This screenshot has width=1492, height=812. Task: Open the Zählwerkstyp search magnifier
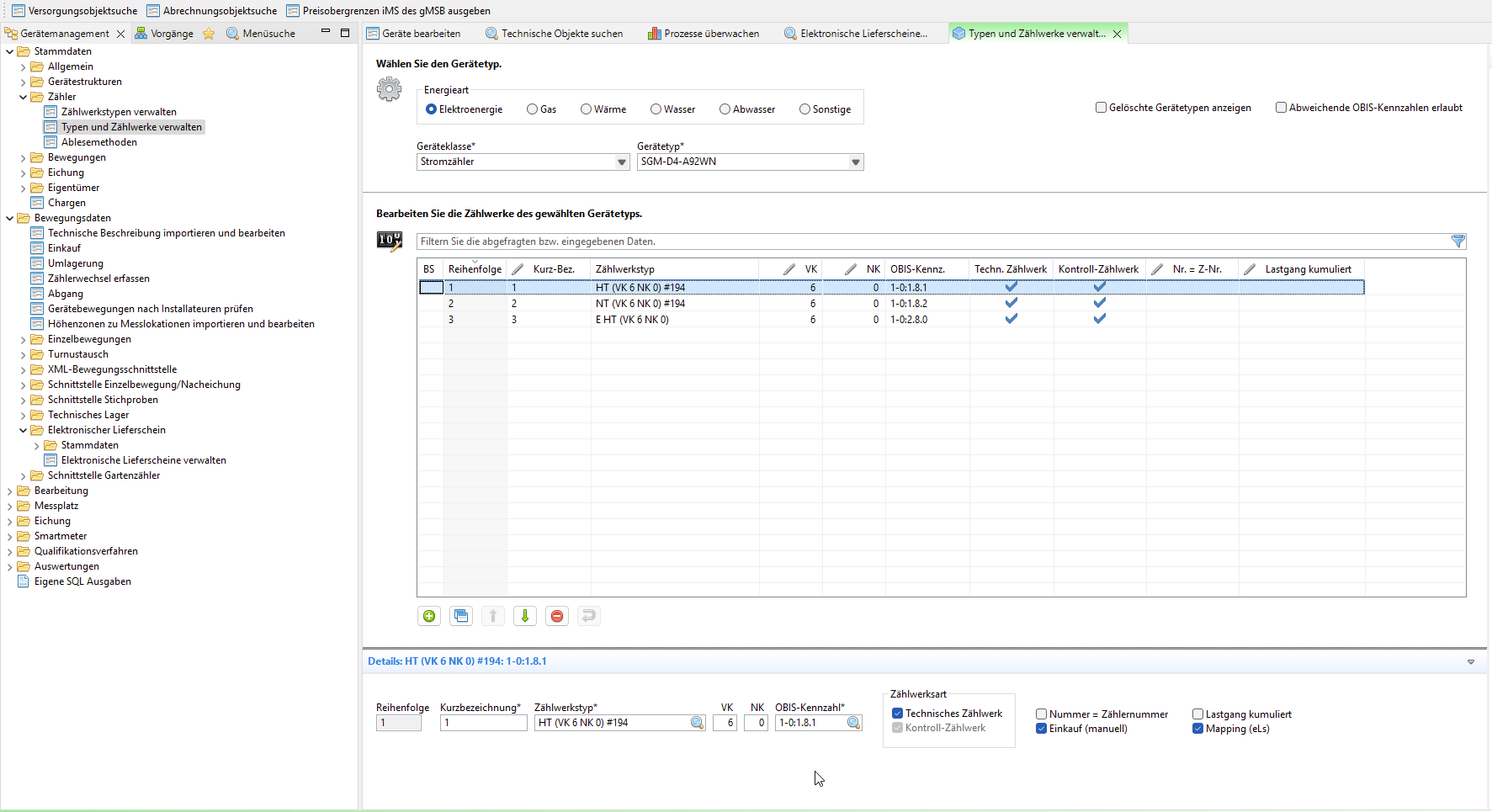[x=697, y=723]
